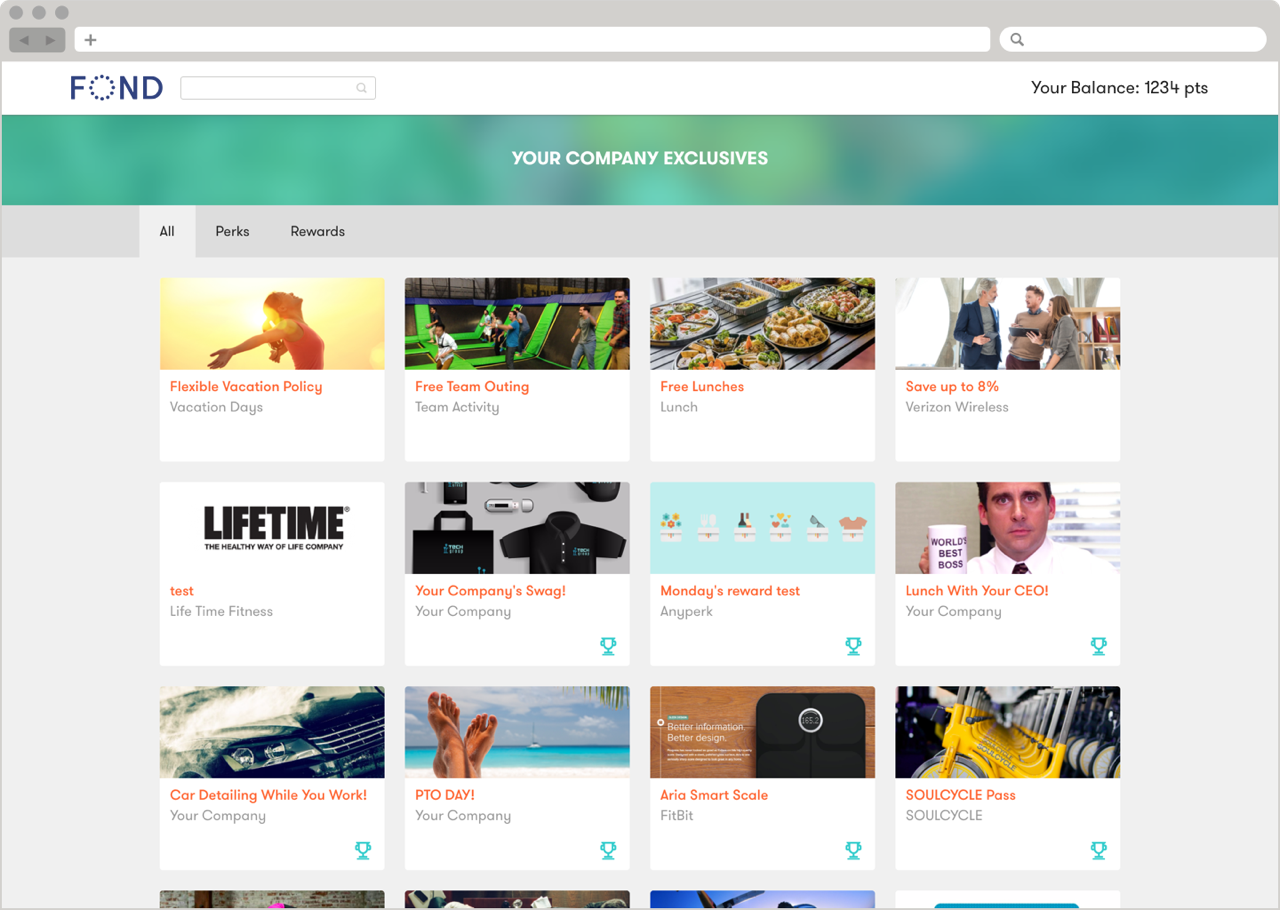Click the FOND logo
The width and height of the screenshot is (1280, 910).
coord(117,88)
